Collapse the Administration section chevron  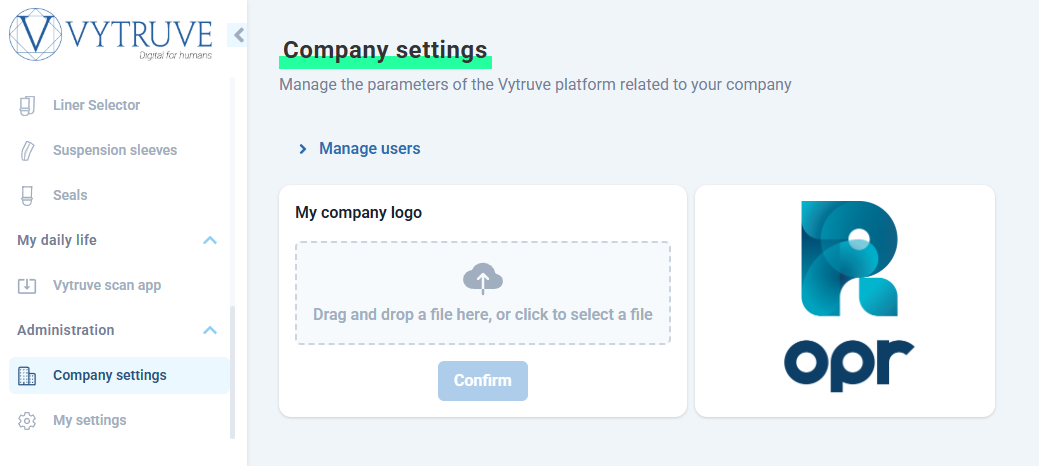coord(210,330)
